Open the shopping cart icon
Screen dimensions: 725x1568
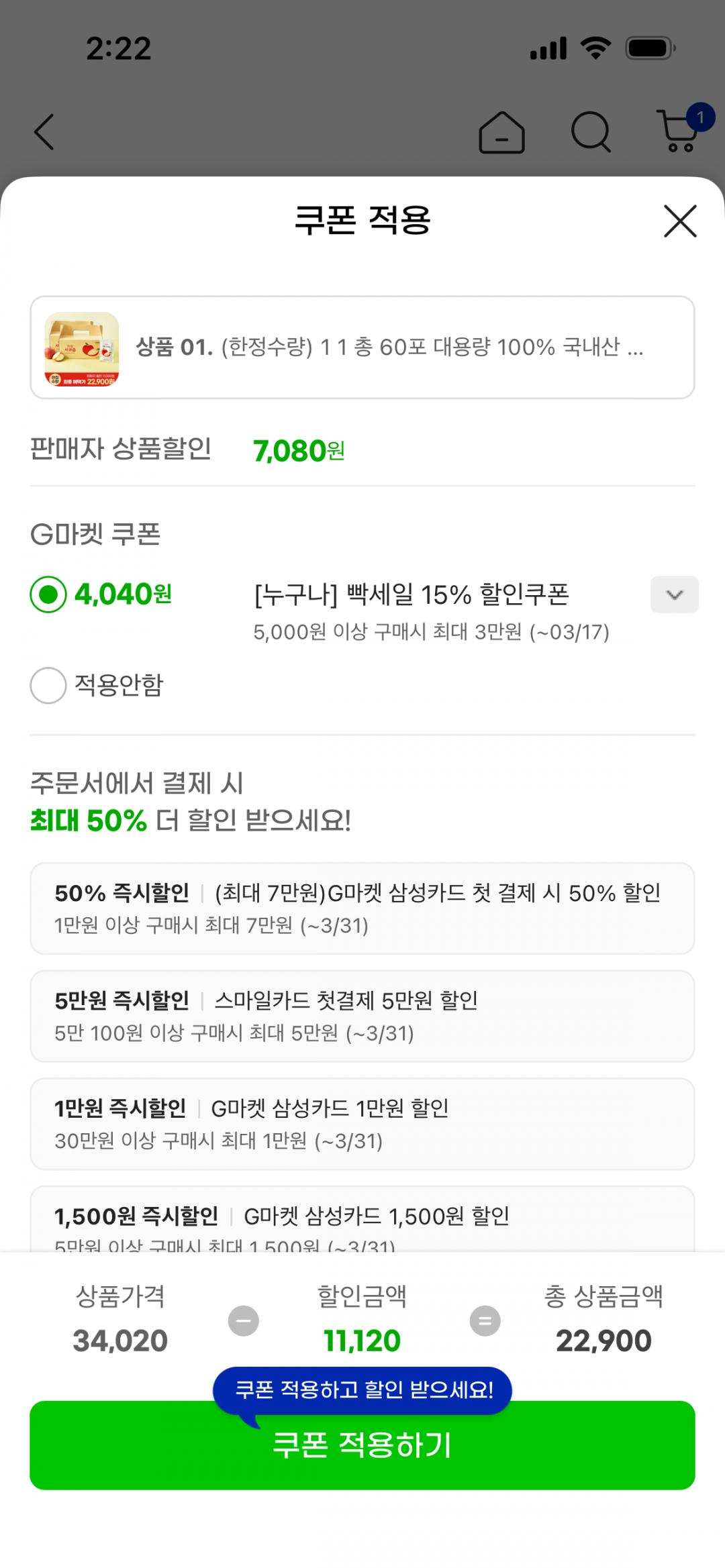pyautogui.click(x=679, y=131)
